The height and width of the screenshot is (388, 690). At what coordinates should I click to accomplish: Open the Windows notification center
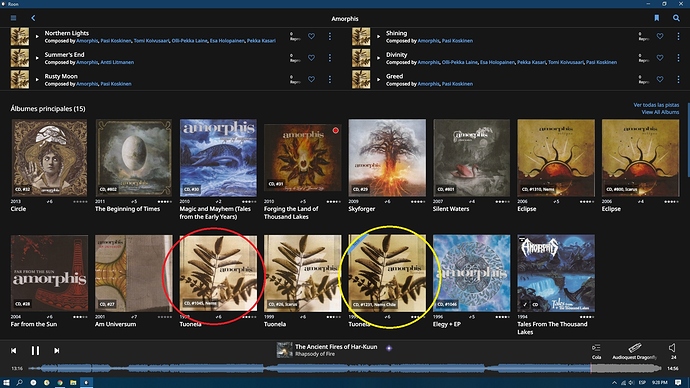coord(678,382)
